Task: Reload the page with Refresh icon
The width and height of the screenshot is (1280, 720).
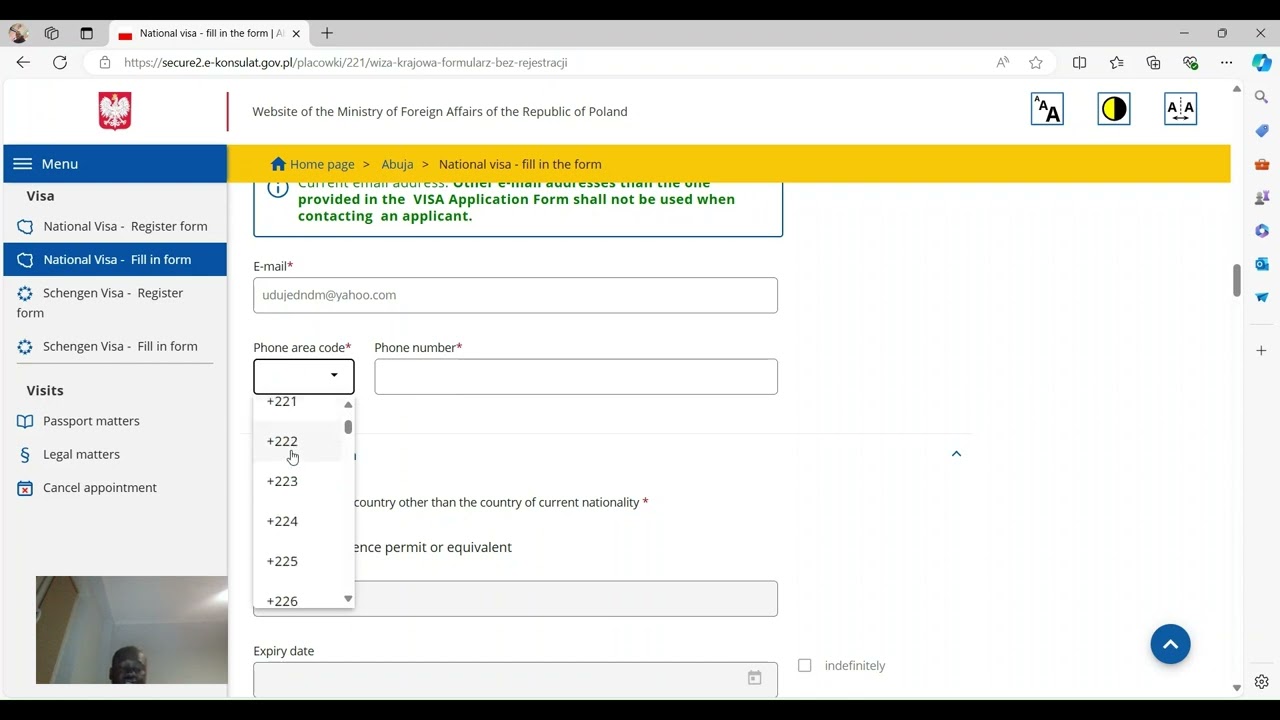Action: click(60, 62)
